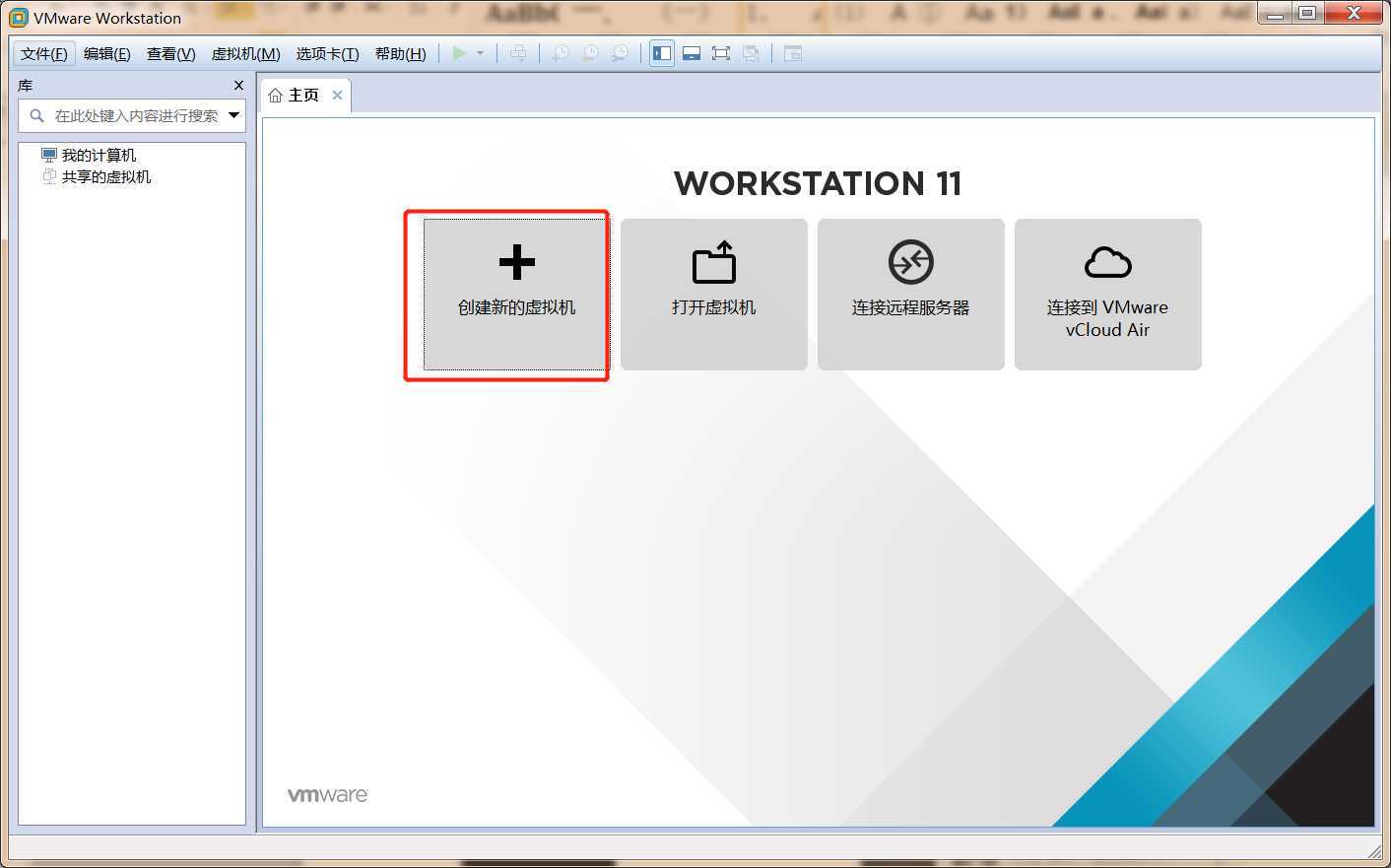Screen dimensions: 1391x868
Task: Click the console view icon at toolbar end
Action: [793, 53]
